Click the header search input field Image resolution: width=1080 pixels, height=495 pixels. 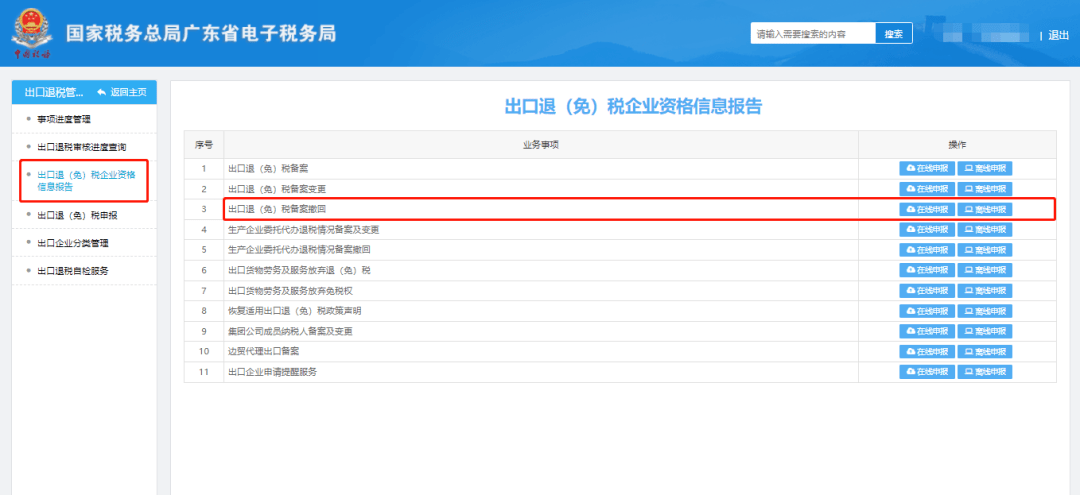point(812,34)
